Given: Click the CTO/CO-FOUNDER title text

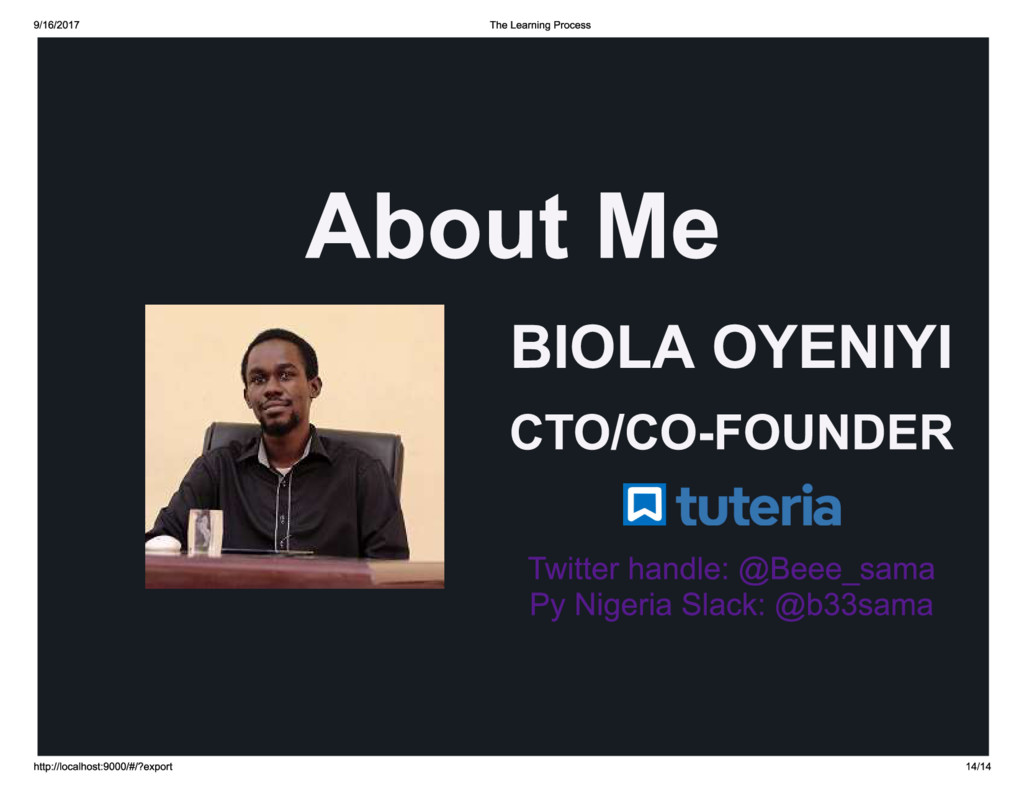Looking at the screenshot, I should click(731, 432).
